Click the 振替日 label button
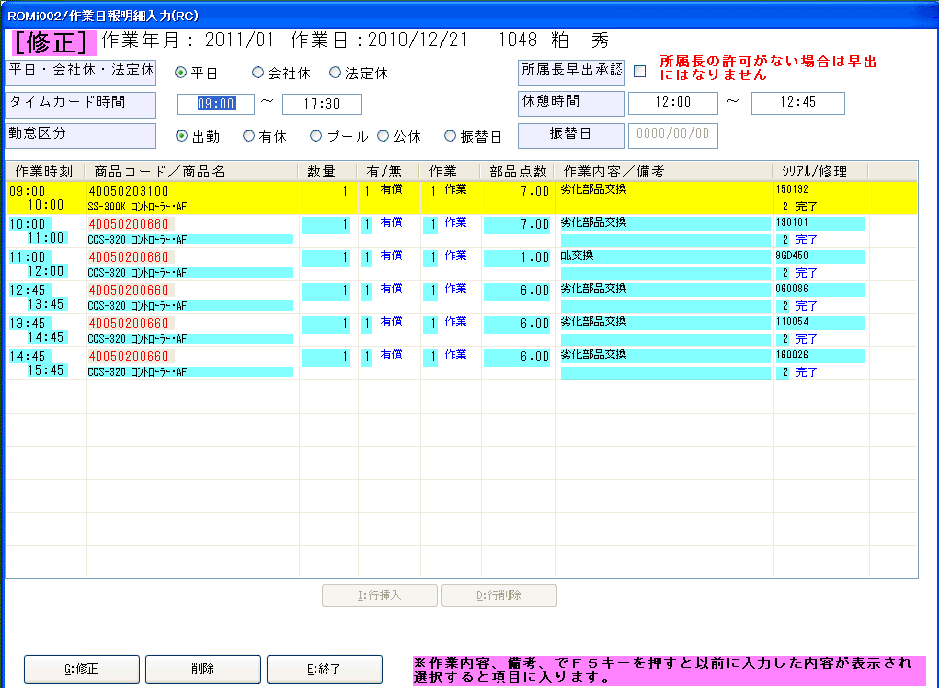This screenshot has height=688, width=947. tap(571, 135)
